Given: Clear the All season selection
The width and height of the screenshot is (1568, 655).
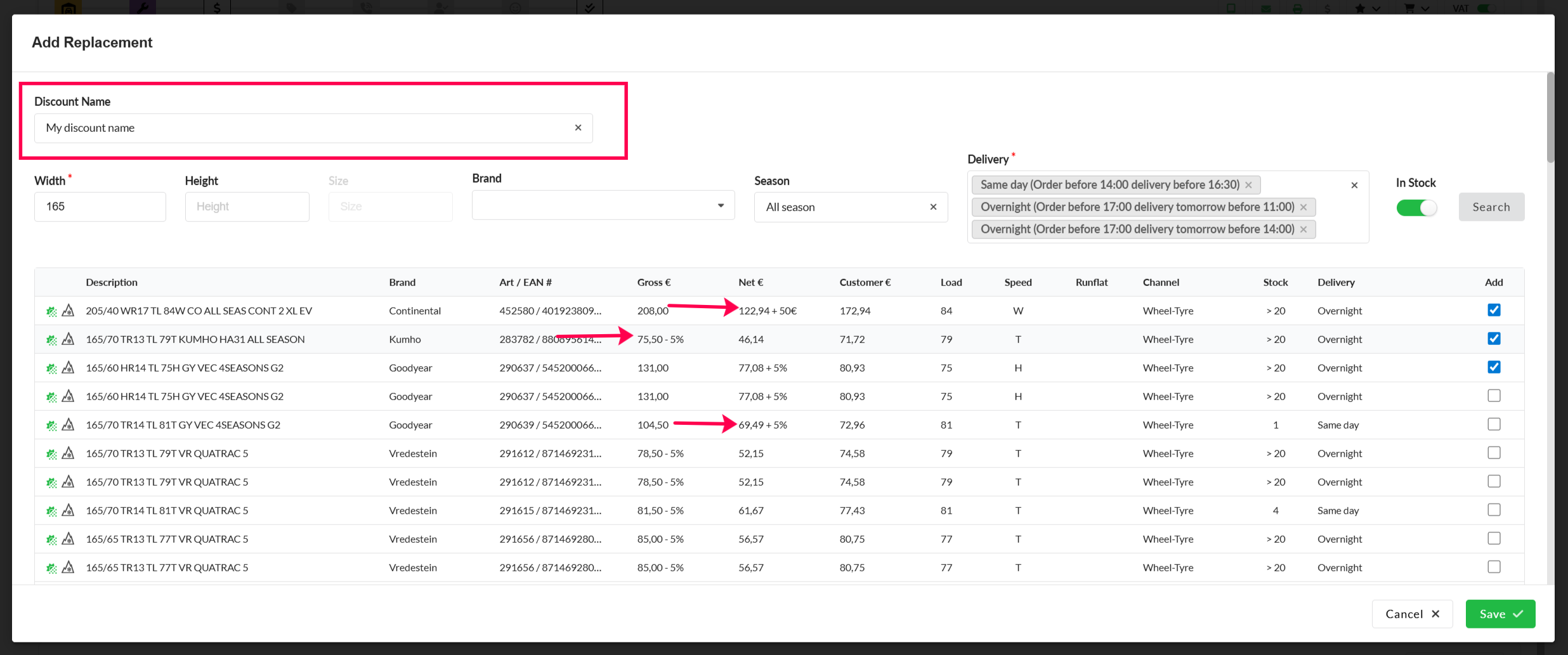Looking at the screenshot, I should coord(933,207).
